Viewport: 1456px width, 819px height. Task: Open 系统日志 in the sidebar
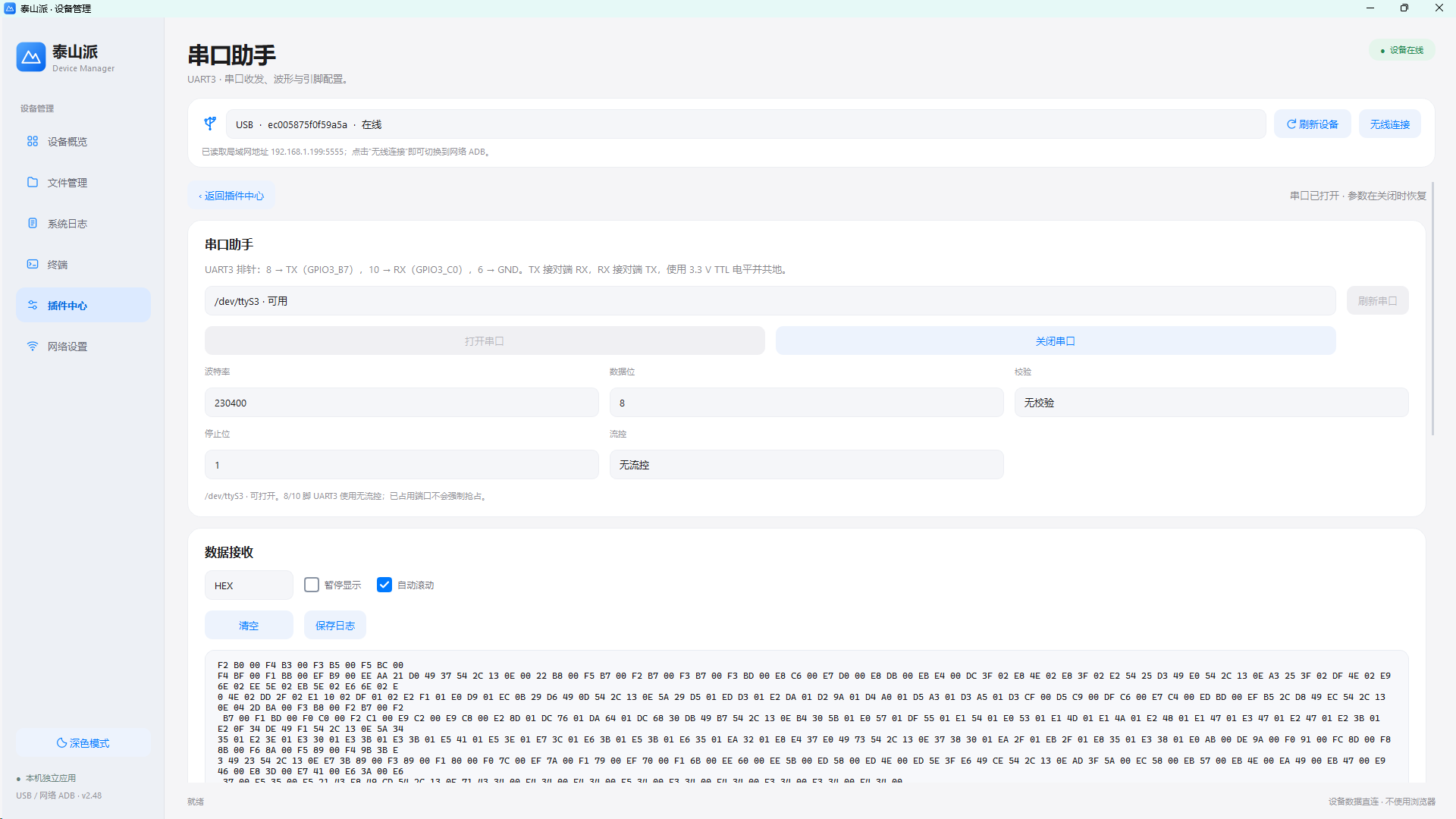click(x=83, y=224)
